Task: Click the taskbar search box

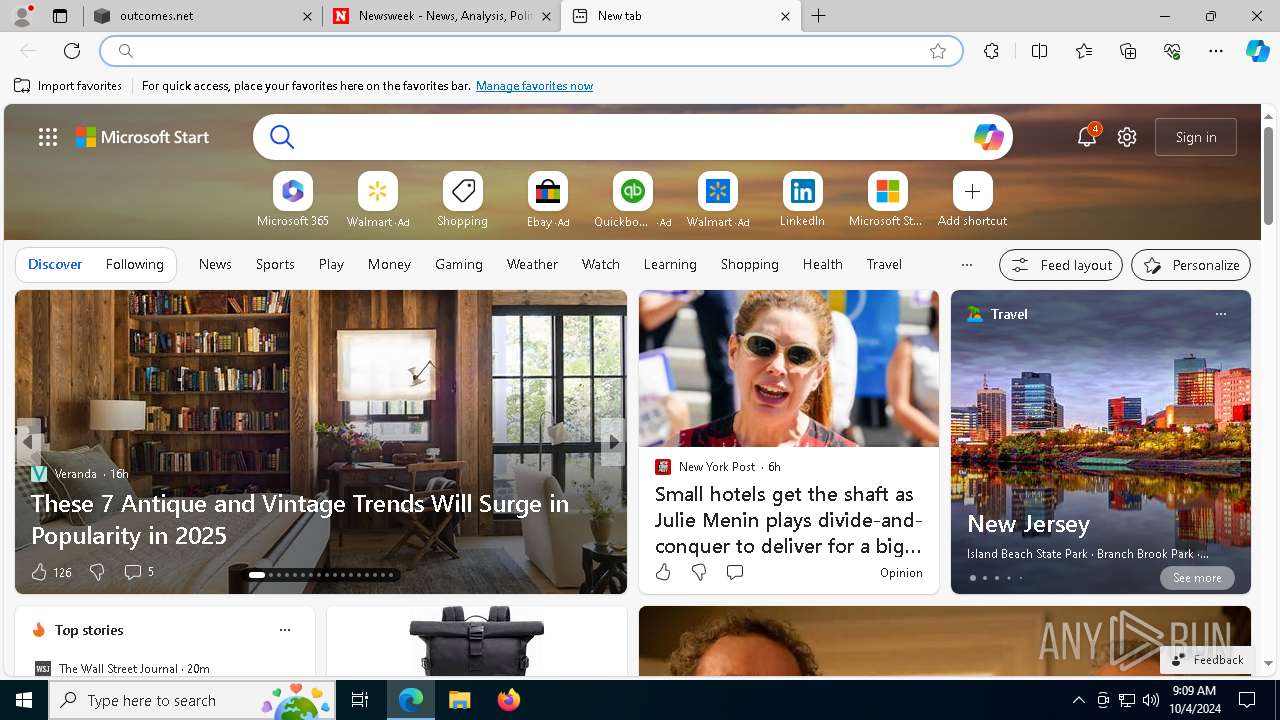Action: click(x=192, y=700)
